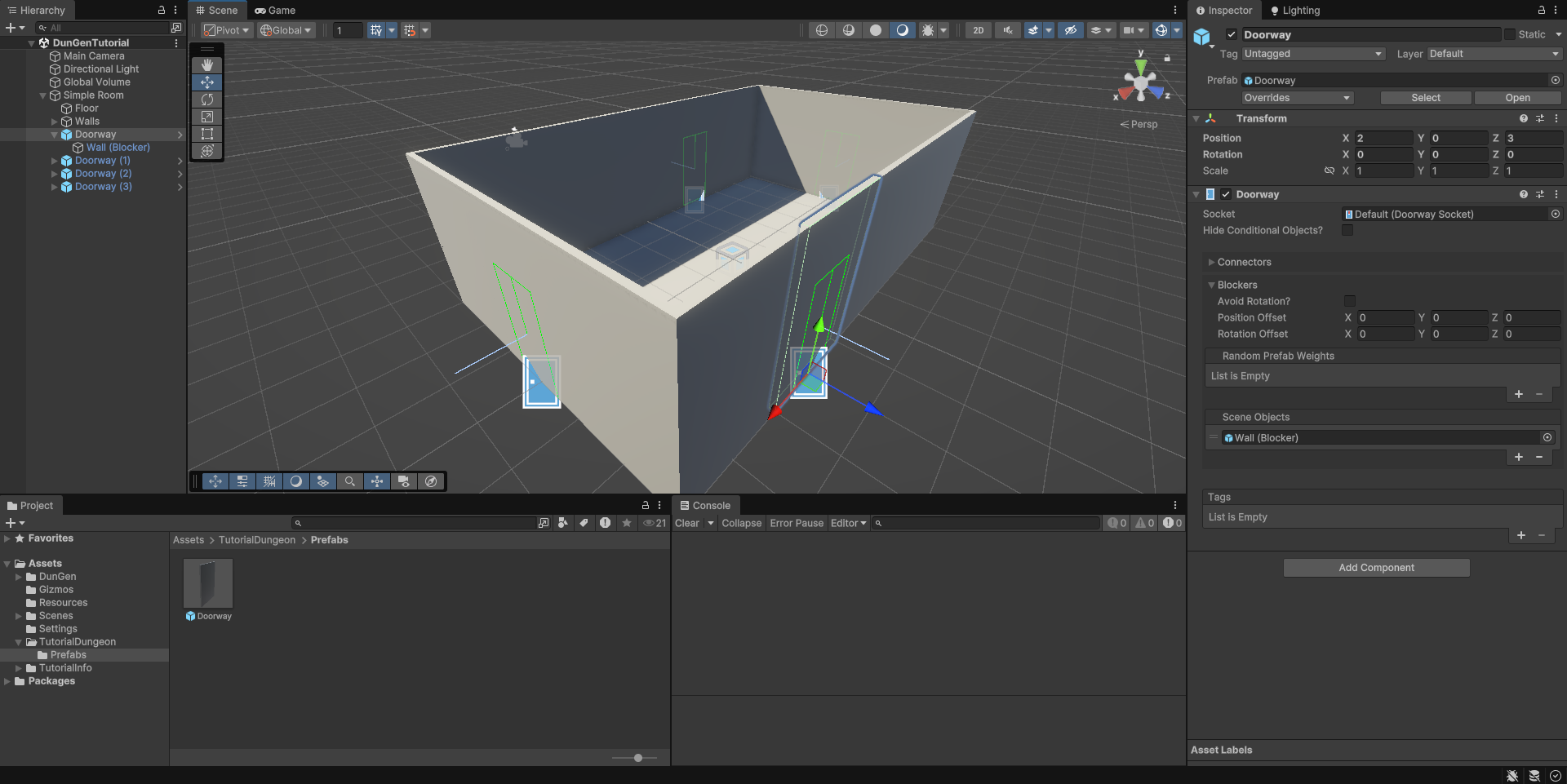Viewport: 1567px width, 784px height.
Task: Select the Hand view tool
Action: coord(207,65)
